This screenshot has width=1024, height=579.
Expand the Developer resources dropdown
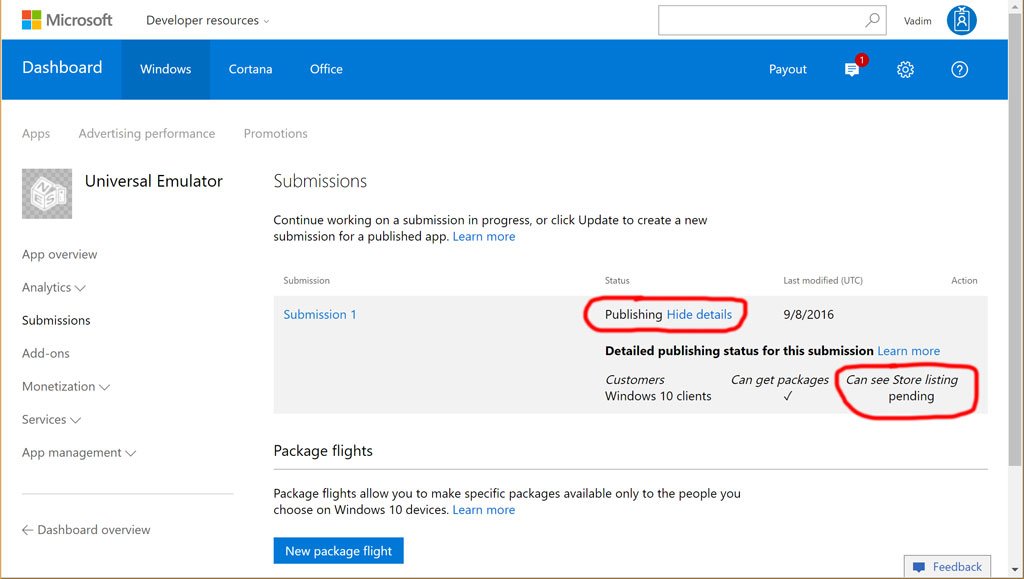pos(208,20)
